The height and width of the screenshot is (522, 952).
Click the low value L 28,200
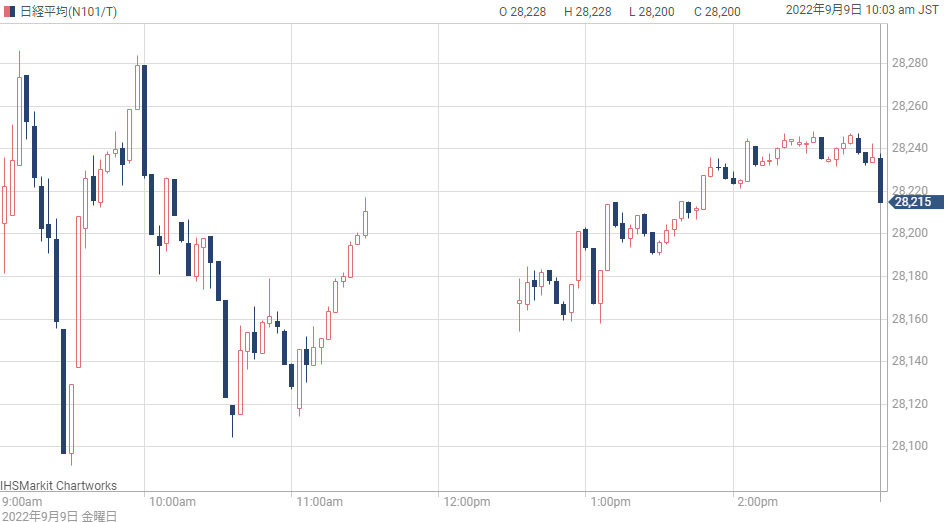tap(651, 12)
